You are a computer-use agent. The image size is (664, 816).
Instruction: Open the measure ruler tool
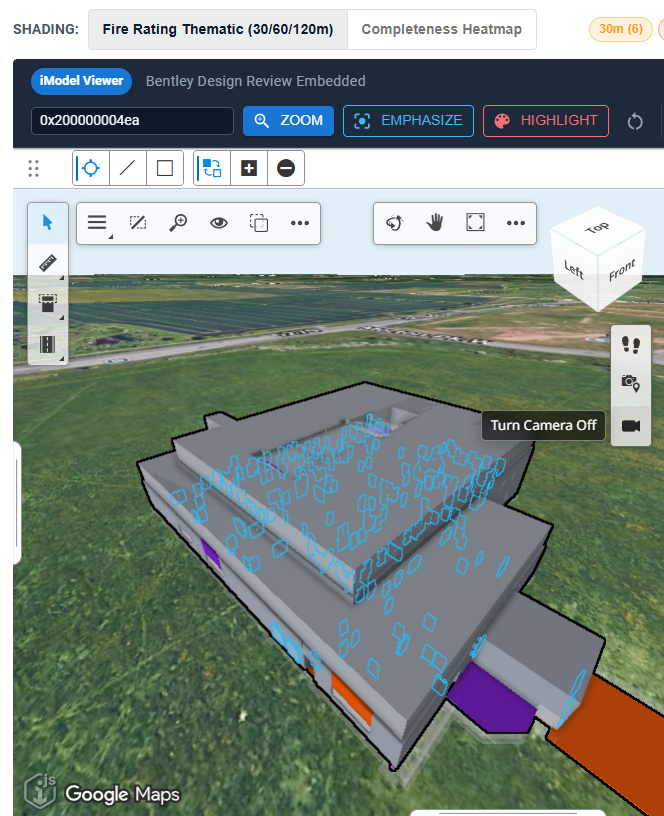coord(47,263)
